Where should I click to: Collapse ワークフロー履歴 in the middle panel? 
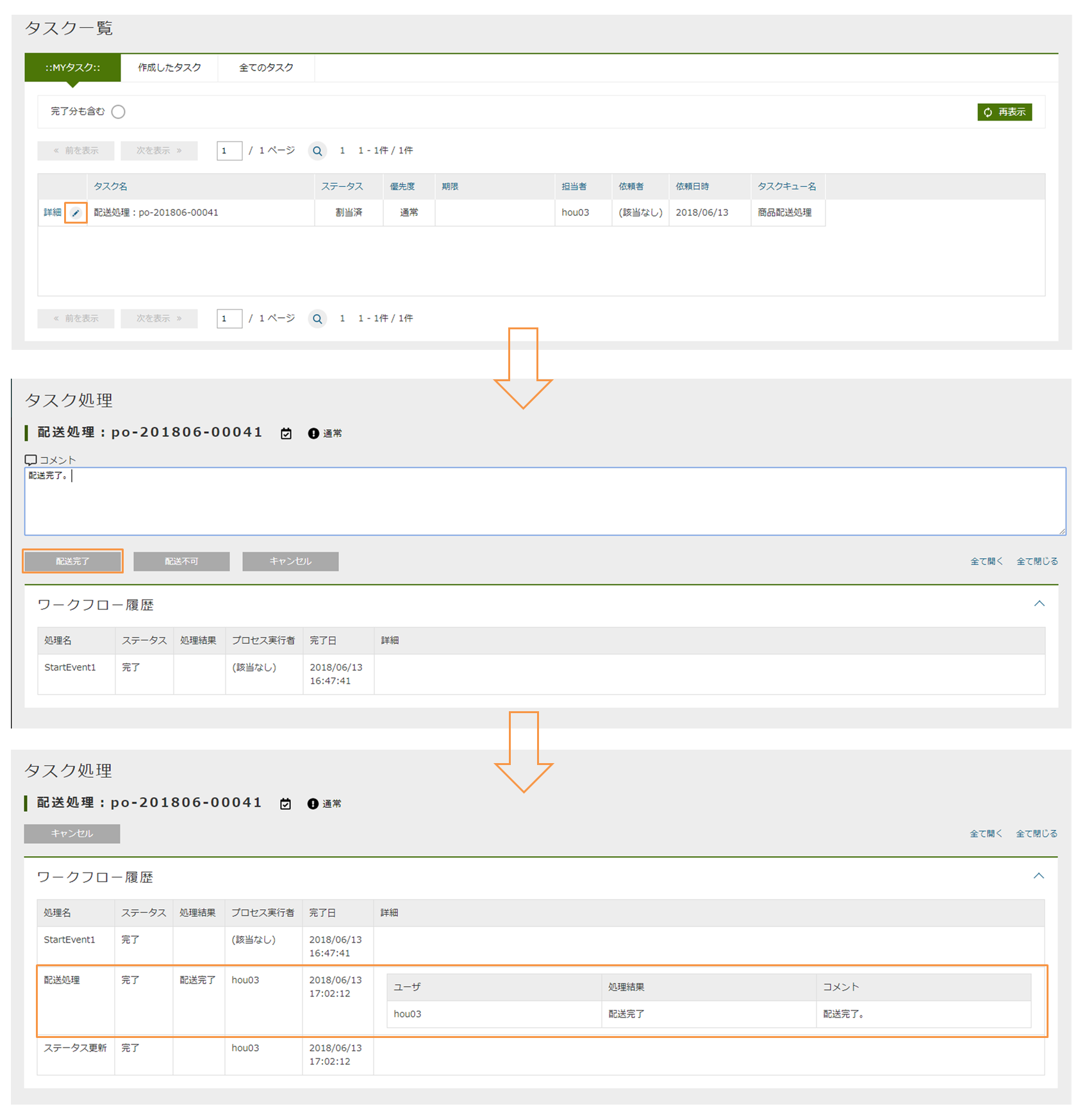tap(1039, 604)
